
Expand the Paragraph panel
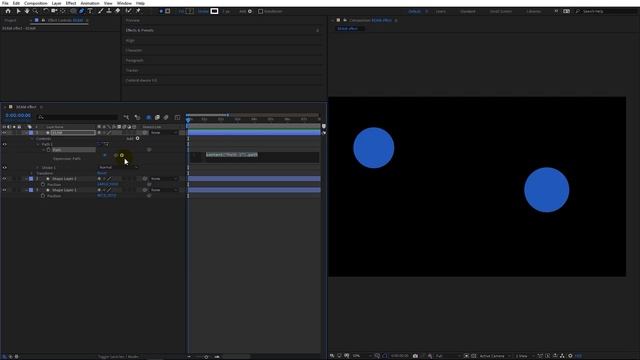point(135,60)
